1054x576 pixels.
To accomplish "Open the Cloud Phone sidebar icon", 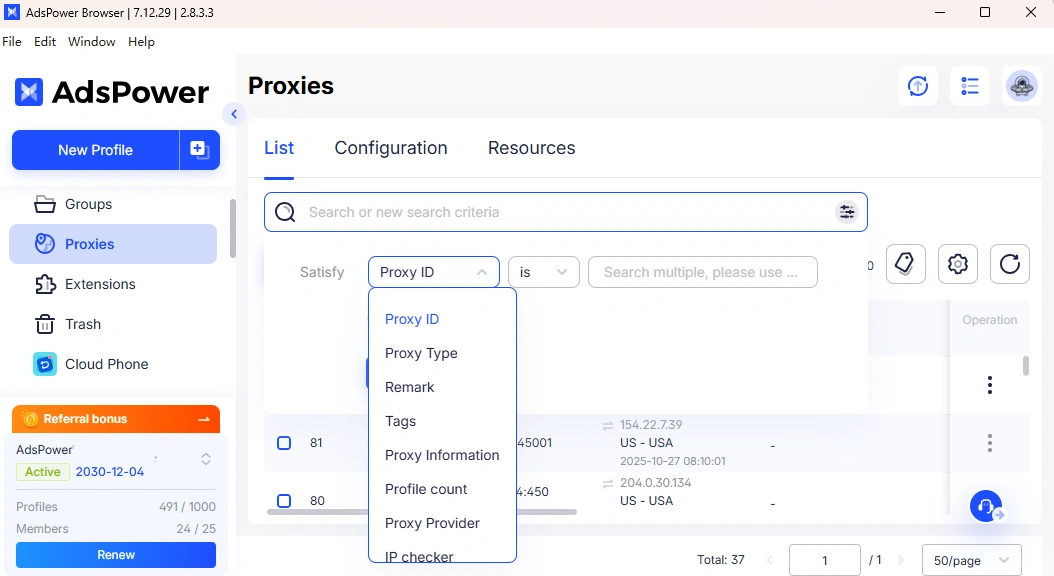I will 45,364.
